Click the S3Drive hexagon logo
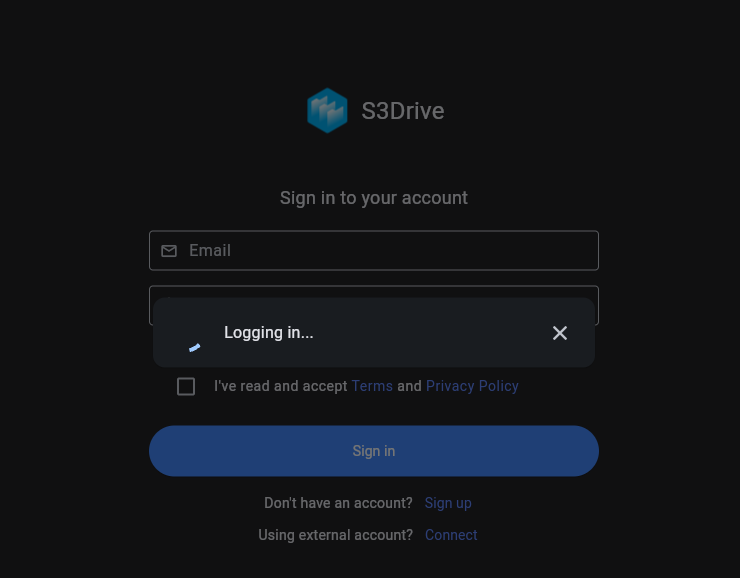 327,110
